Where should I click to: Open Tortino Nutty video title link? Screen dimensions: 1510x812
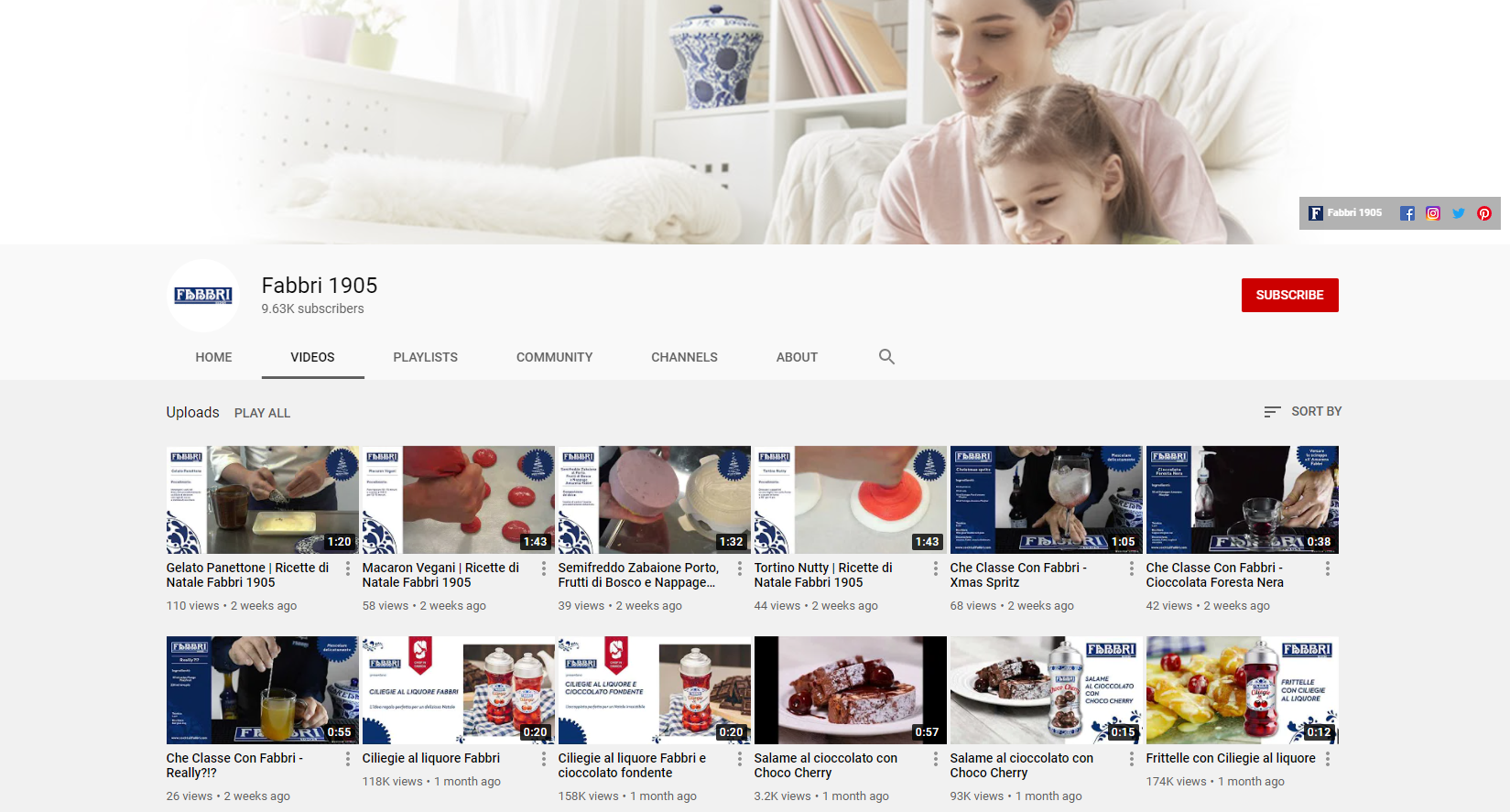[823, 575]
